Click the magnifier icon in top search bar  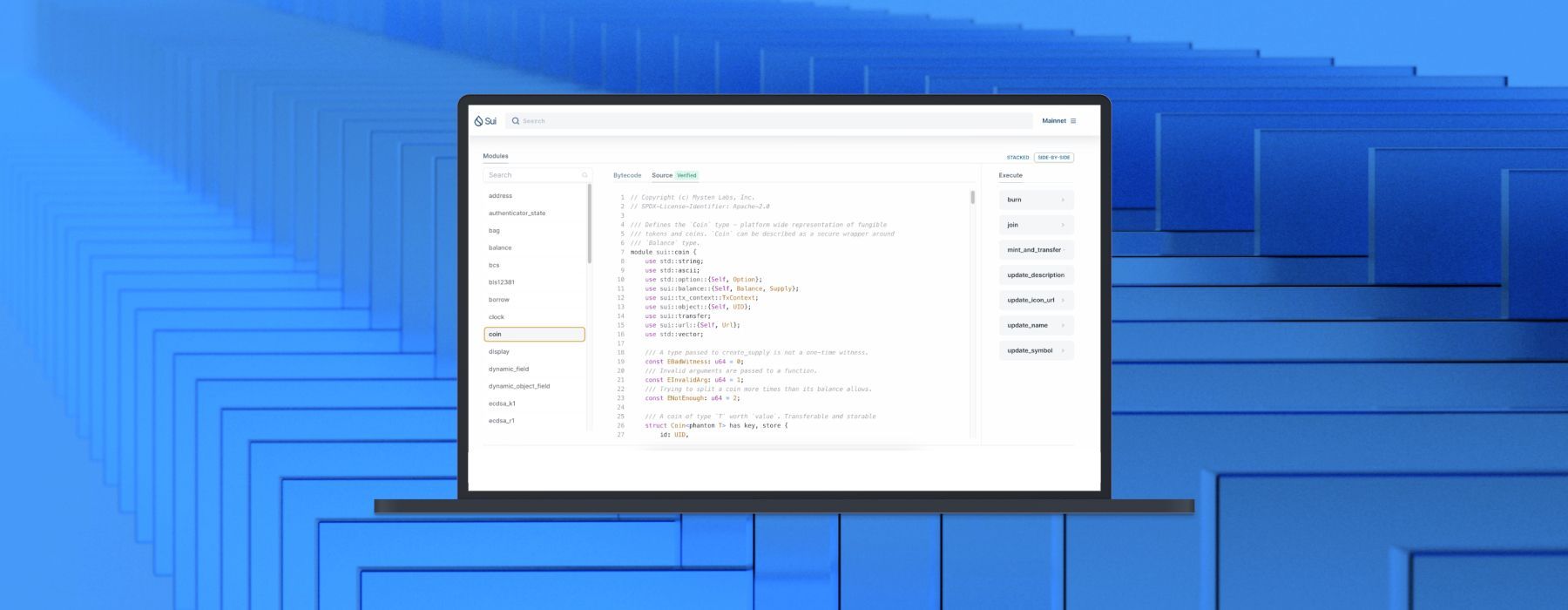coord(516,121)
